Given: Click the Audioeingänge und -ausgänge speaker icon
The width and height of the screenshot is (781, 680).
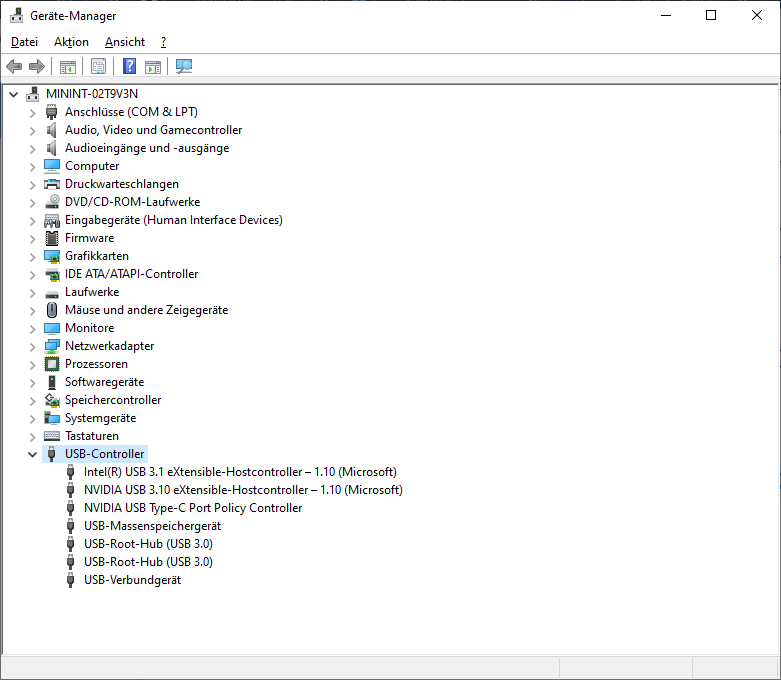Looking at the screenshot, I should click(51, 148).
